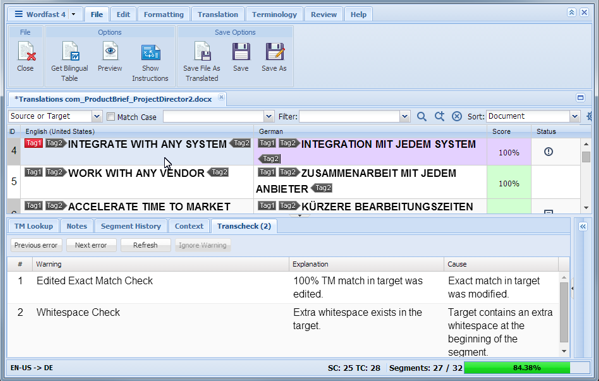Maximize the document editor pane
This screenshot has width=599, height=381.
pos(580,97)
